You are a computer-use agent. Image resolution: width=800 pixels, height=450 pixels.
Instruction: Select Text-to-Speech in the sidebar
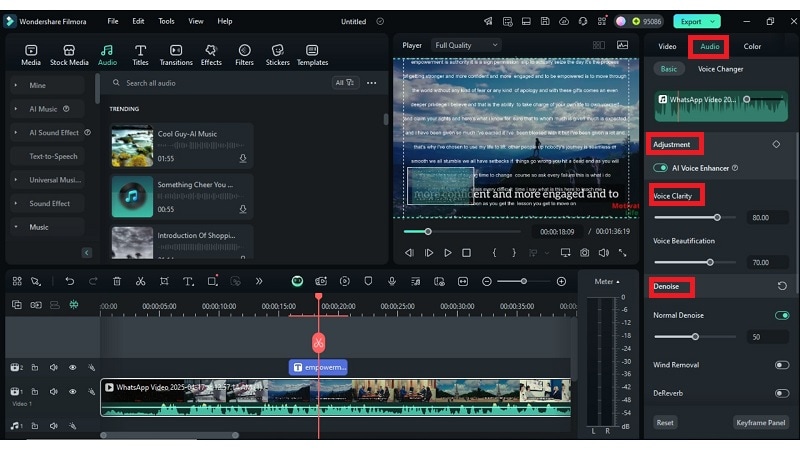pyautogui.click(x=53, y=156)
